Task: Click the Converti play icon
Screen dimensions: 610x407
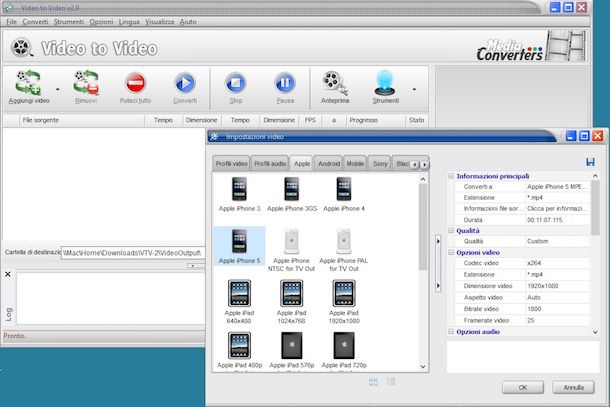Action: point(185,82)
